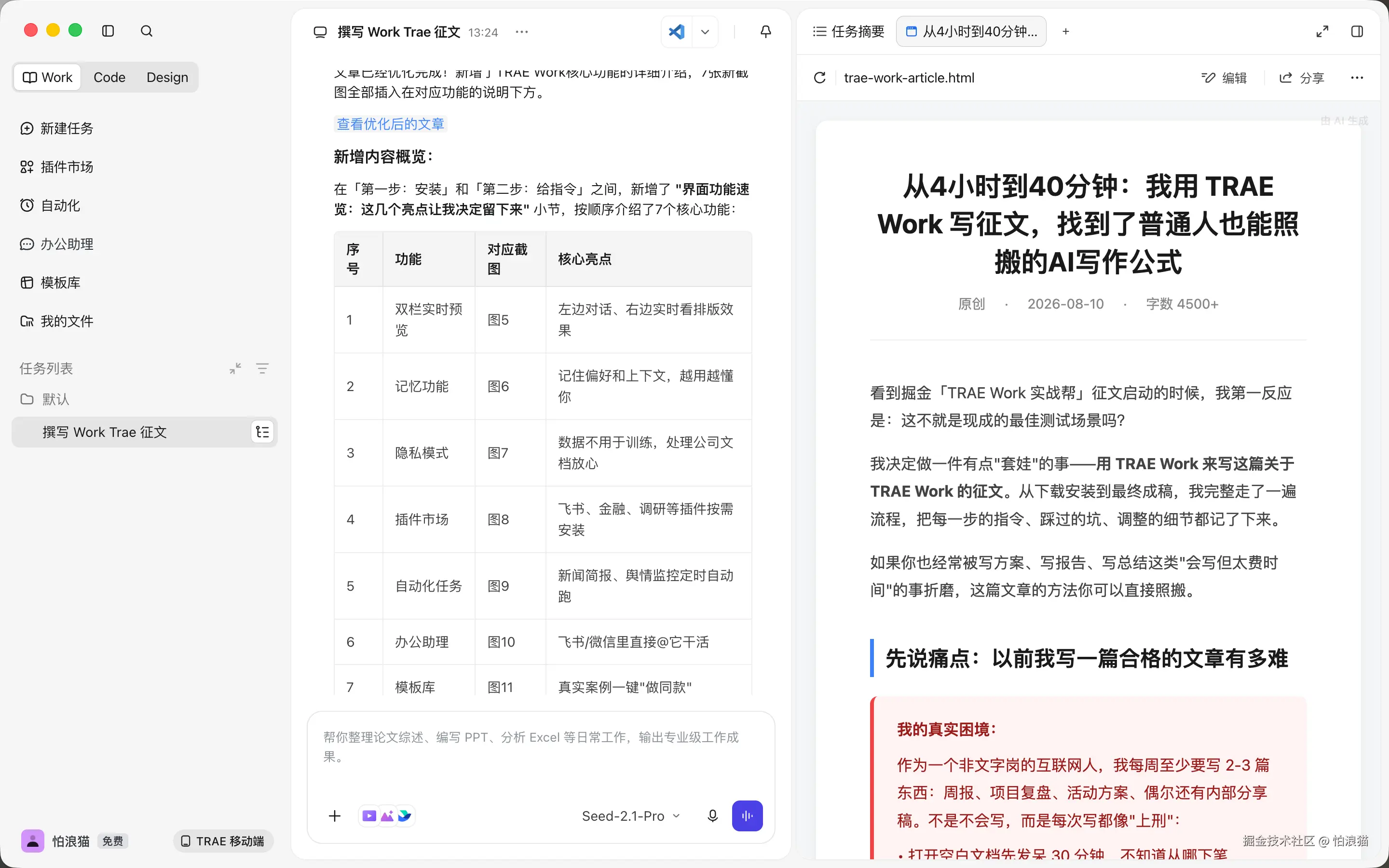Click the 自动化任务 table cell
Viewport: 1389px width, 868px height.
pos(429,586)
